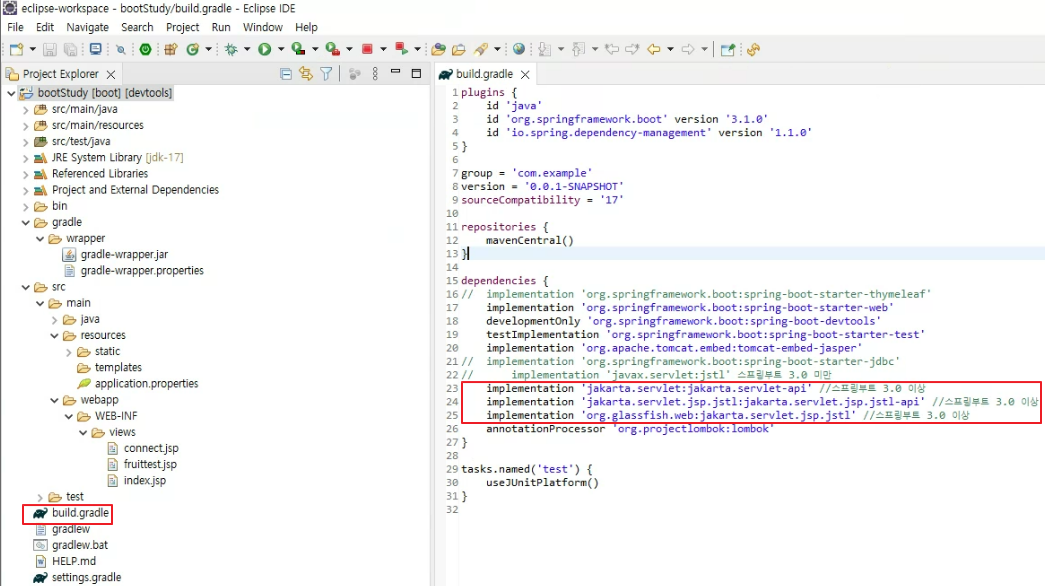This screenshot has height=586, width=1045.
Task: Collapse the bootStudy project node
Action: (11, 93)
